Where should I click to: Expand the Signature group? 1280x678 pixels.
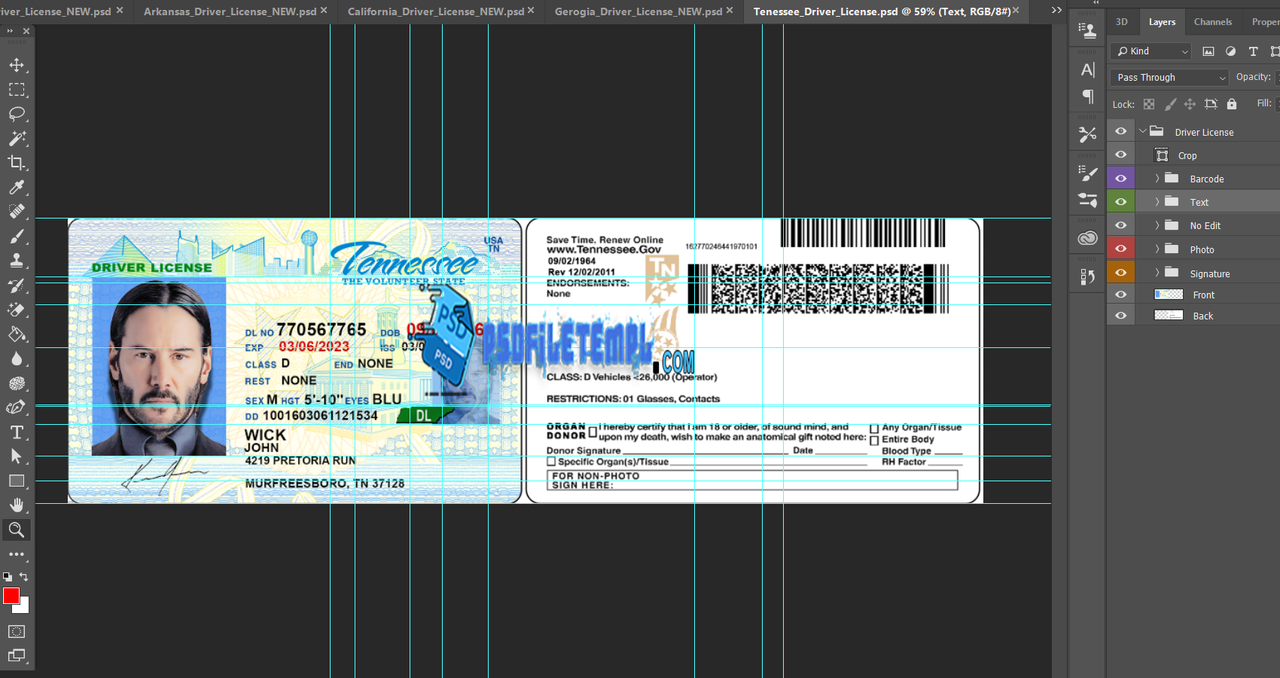click(1157, 273)
